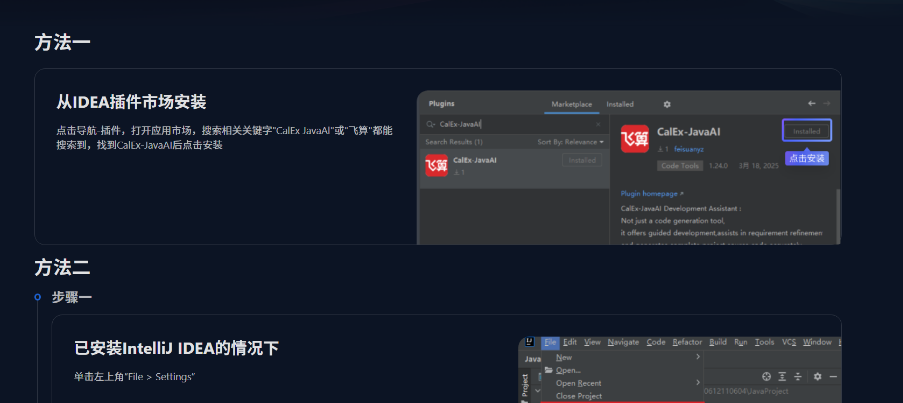Switch to the Installed tab
Screen dimensions: 903x403
click(619, 104)
